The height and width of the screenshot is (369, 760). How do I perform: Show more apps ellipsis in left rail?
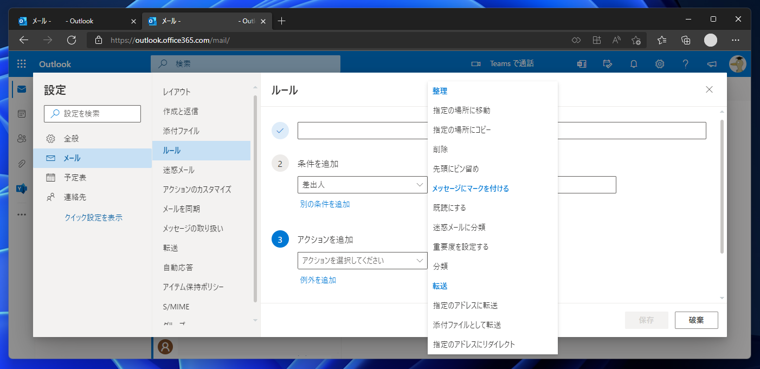point(21,214)
